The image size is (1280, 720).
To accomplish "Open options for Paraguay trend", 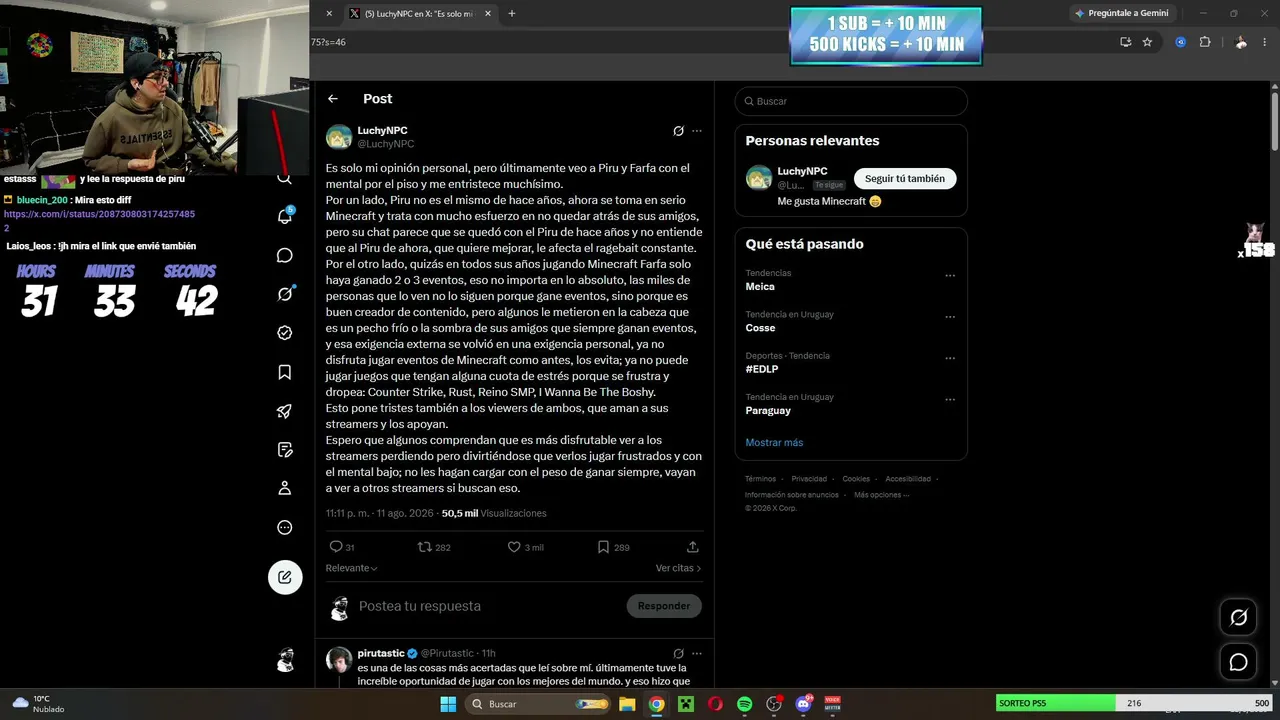I will [950, 400].
